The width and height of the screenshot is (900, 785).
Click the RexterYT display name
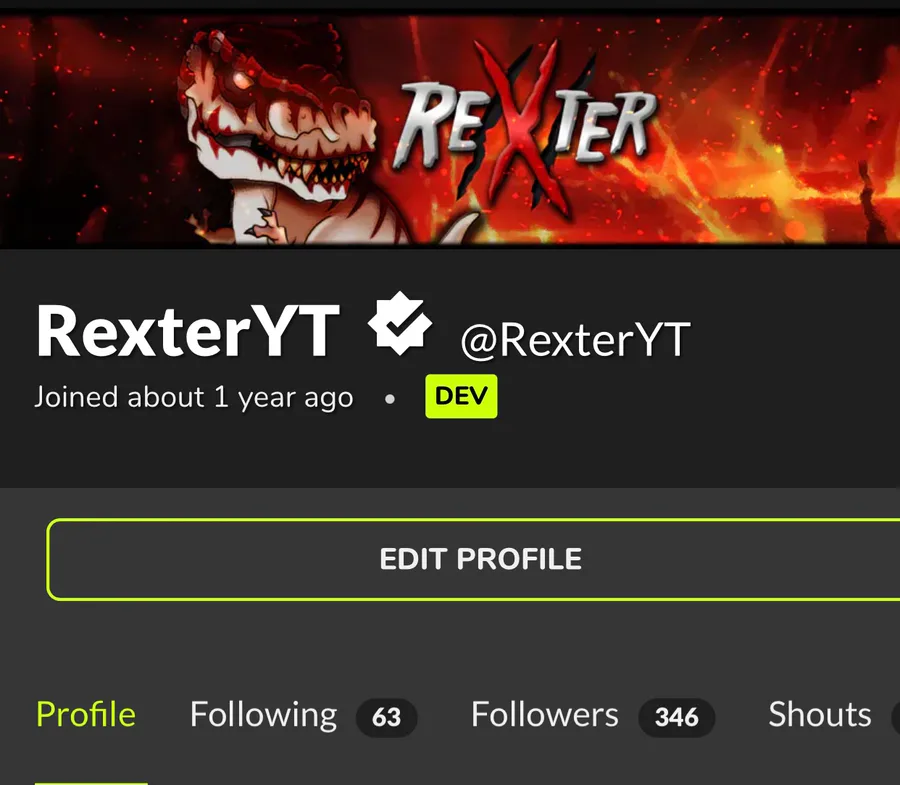pyautogui.click(x=188, y=332)
